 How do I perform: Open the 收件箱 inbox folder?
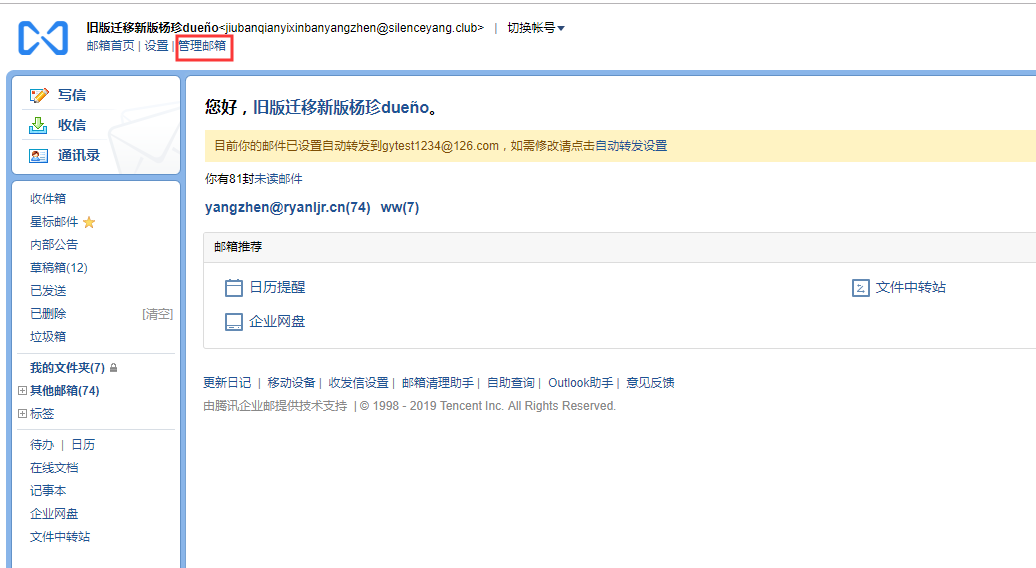tap(48, 199)
